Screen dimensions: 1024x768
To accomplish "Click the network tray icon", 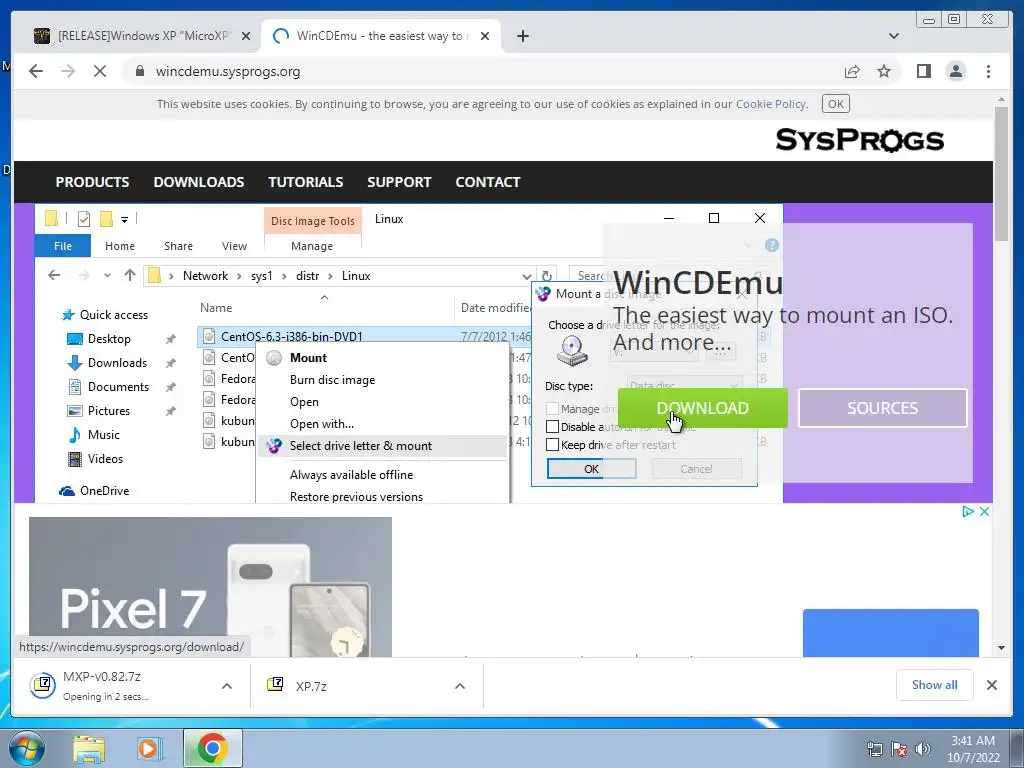I will click(874, 750).
